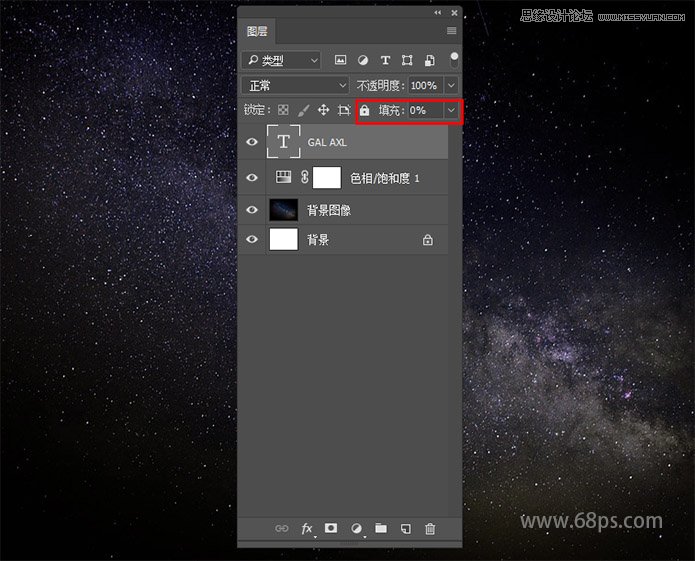Filter layers by pixel image type
Viewport: 695px width, 561px height.
point(340,60)
